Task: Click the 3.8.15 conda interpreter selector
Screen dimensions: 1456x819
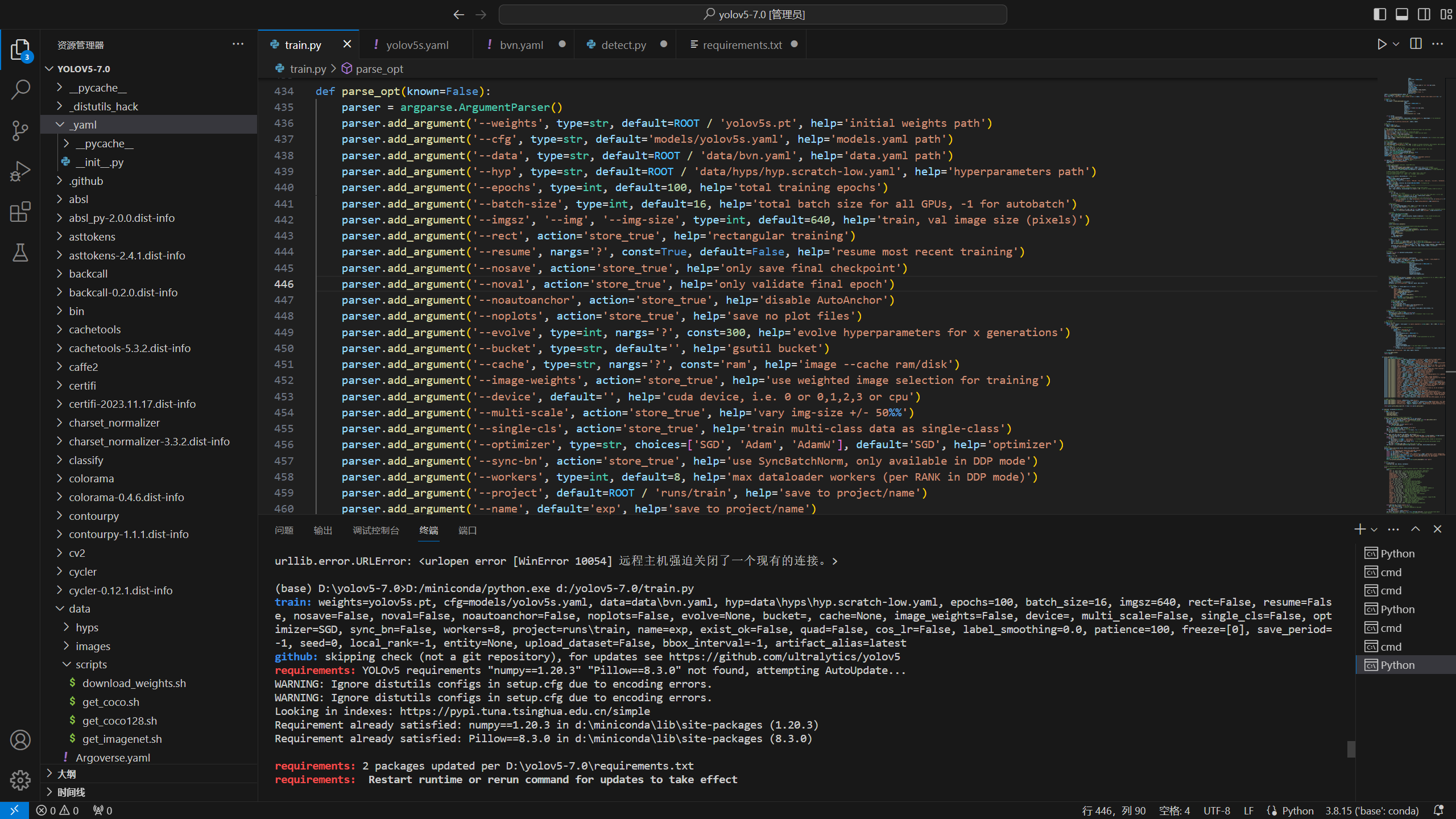Action: click(x=1372, y=810)
